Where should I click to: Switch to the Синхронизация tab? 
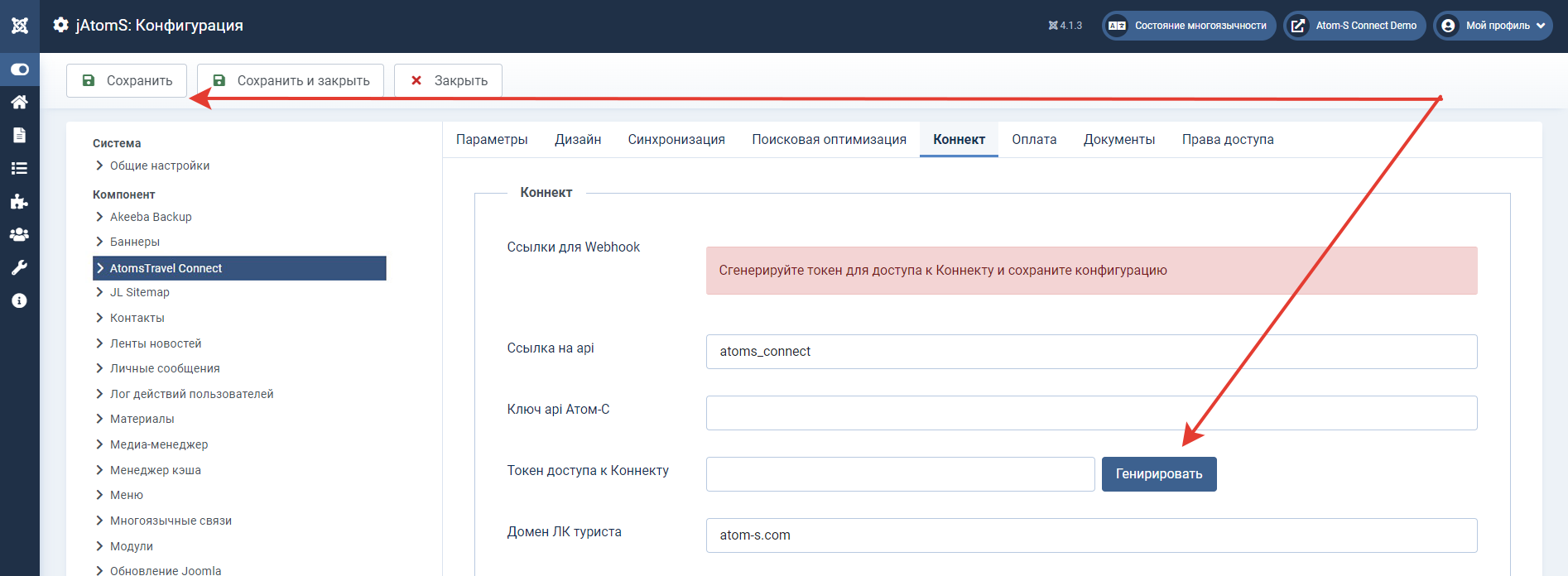tap(676, 139)
